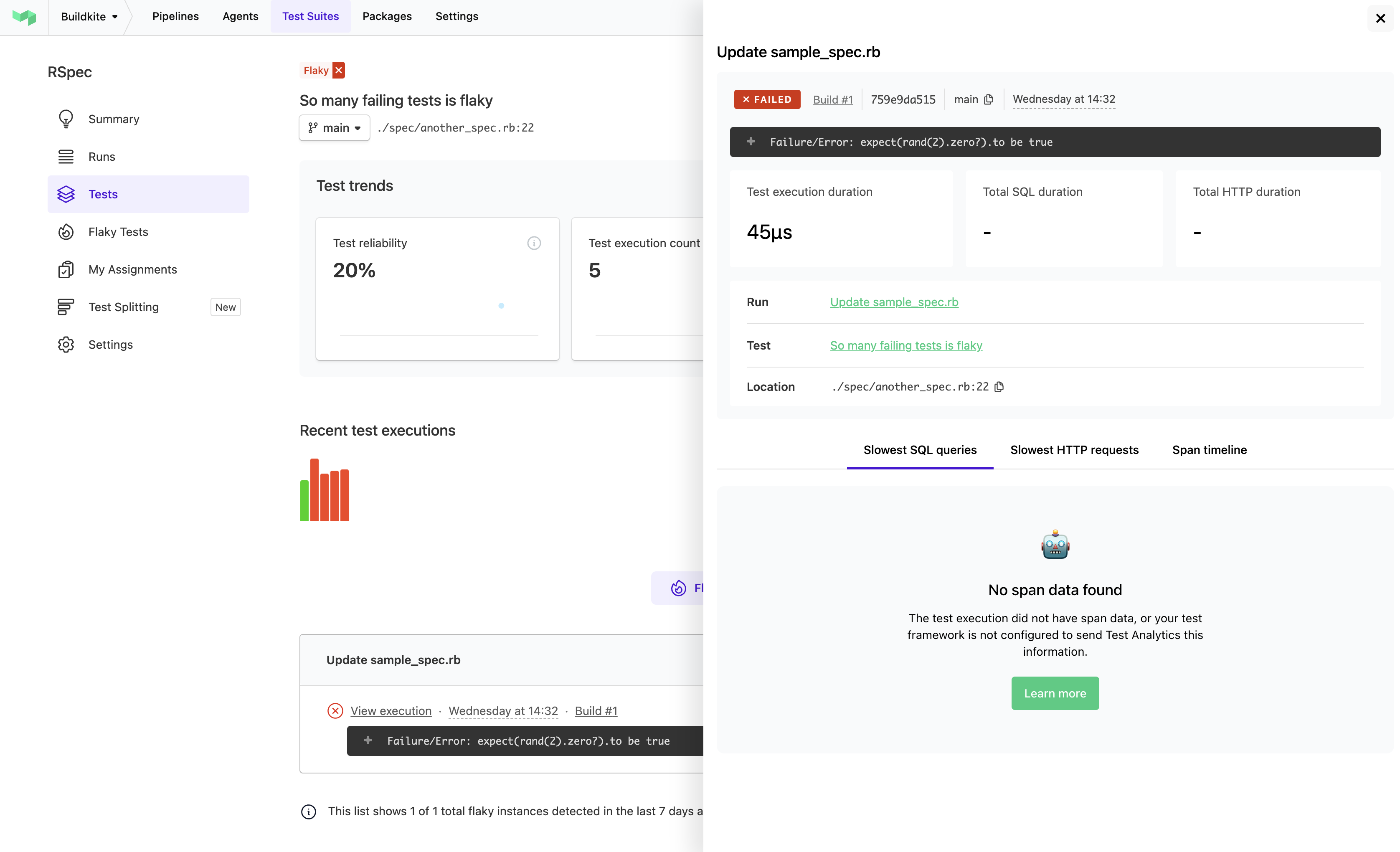This screenshot has height=852, width=1400.
Task: Close the execution details panel
Action: coord(1380,18)
